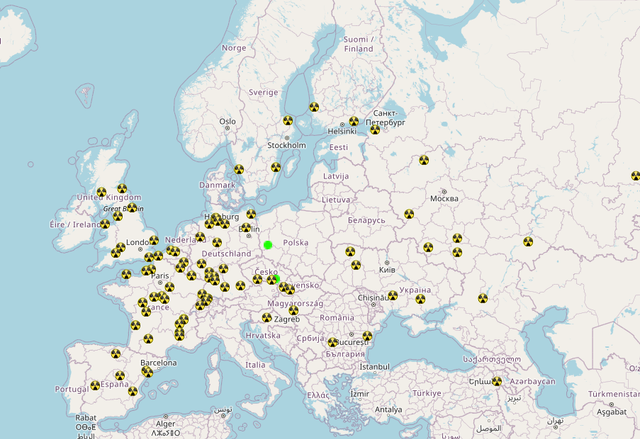The height and width of the screenshot is (439, 640).
Task: Select the nuclear marker off Brittany's coast
Action: tap(127, 274)
